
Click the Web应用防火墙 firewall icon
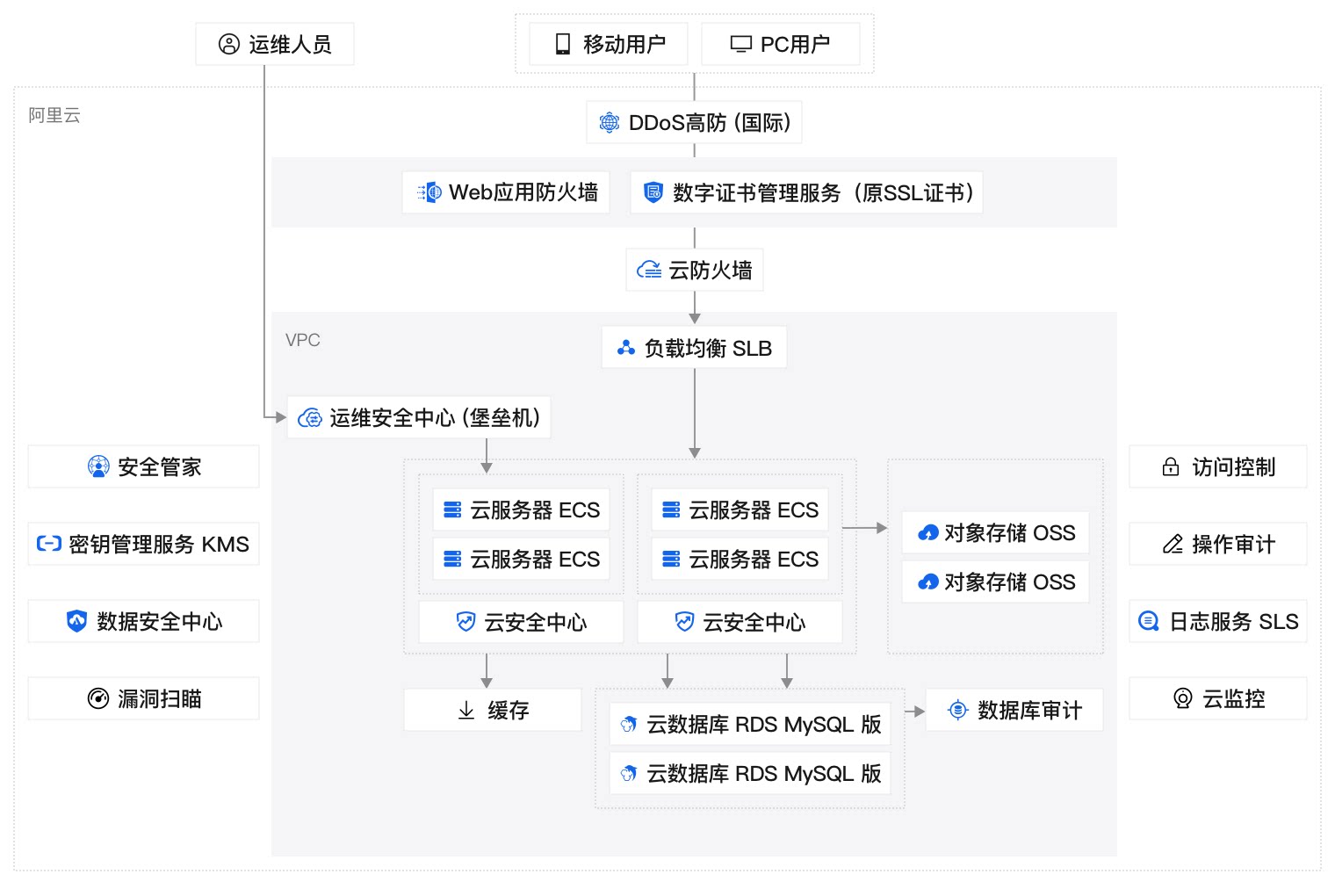pos(429,192)
